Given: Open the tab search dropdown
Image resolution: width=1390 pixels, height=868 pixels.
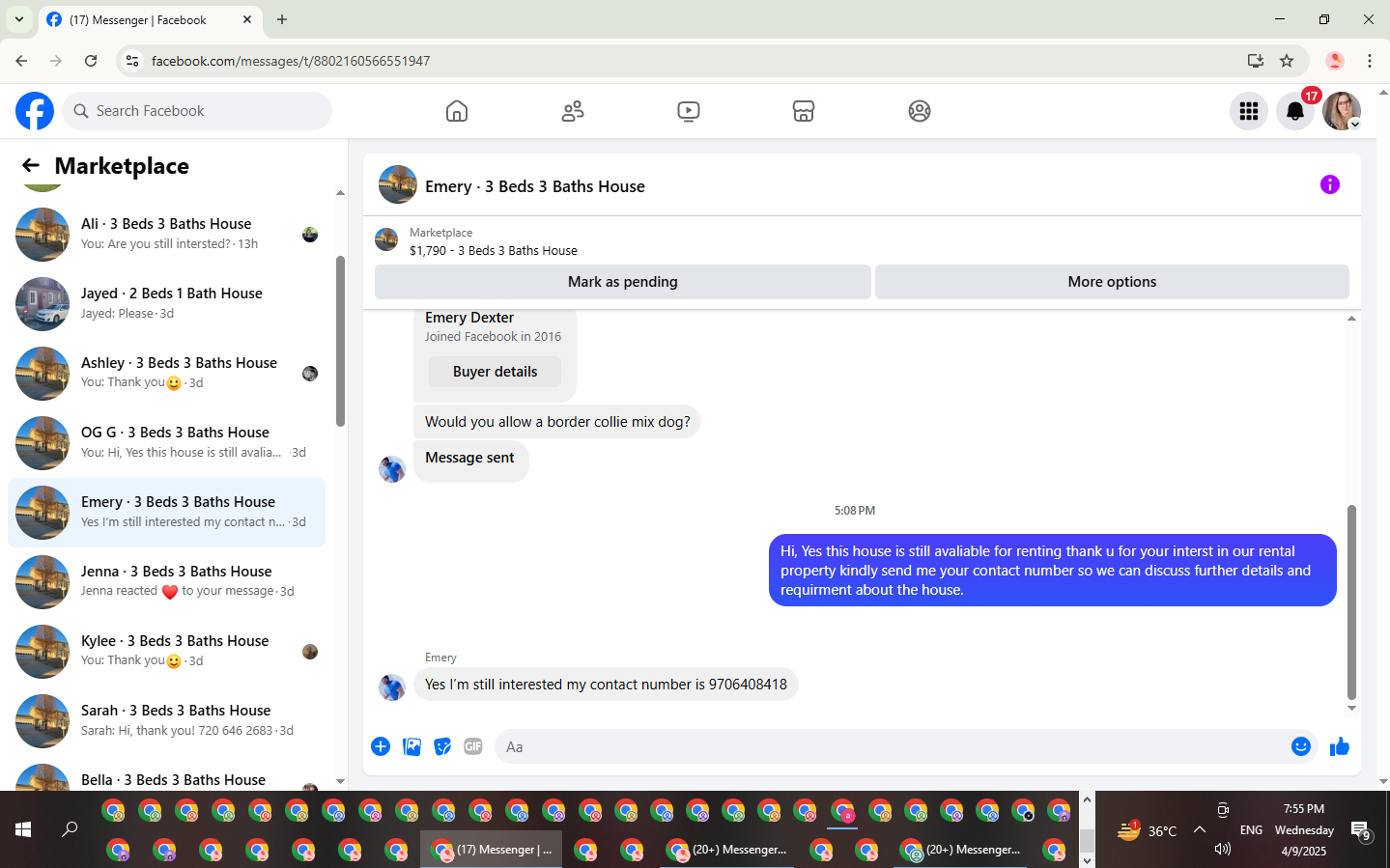Looking at the screenshot, I should (x=19, y=19).
